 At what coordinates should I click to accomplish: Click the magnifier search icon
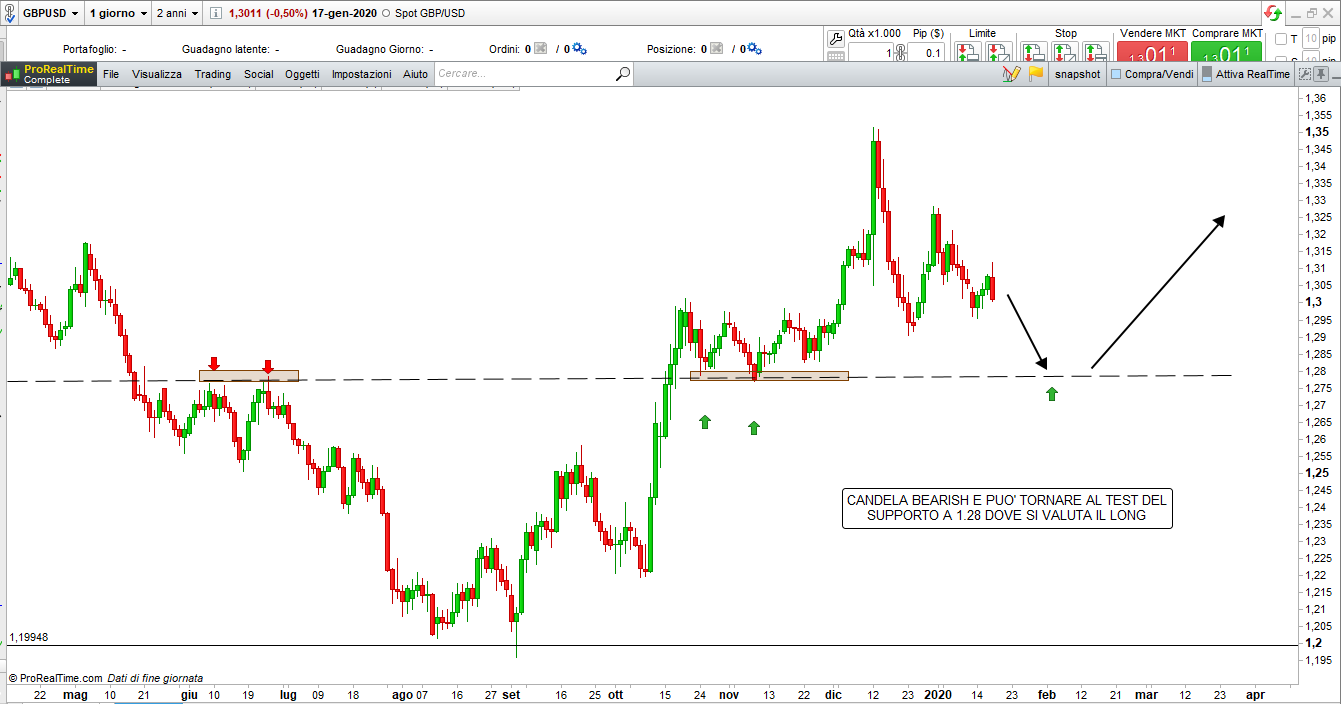pos(623,74)
